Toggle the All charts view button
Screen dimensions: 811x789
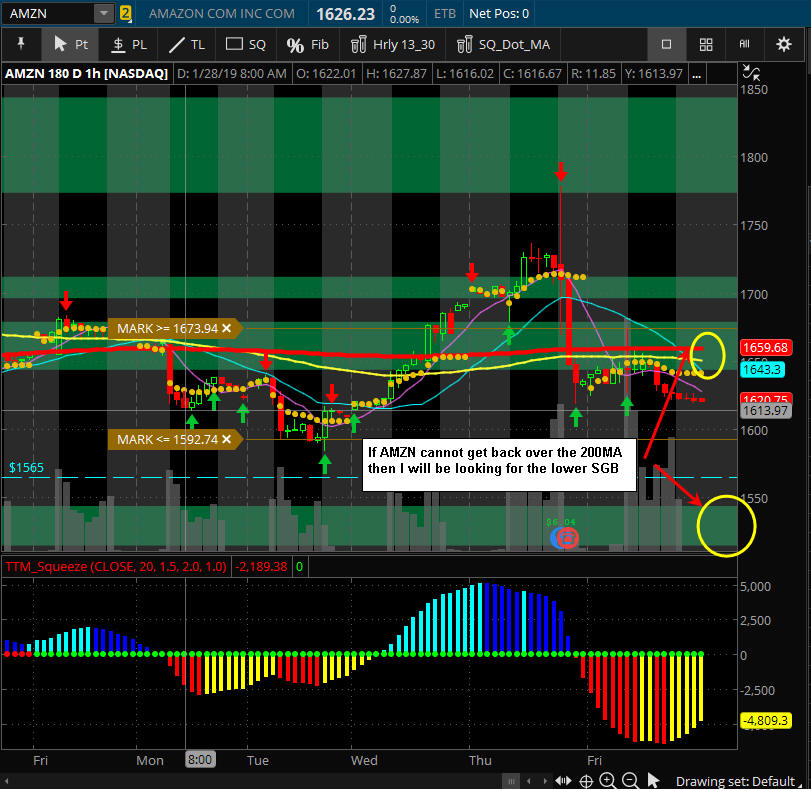click(x=744, y=44)
